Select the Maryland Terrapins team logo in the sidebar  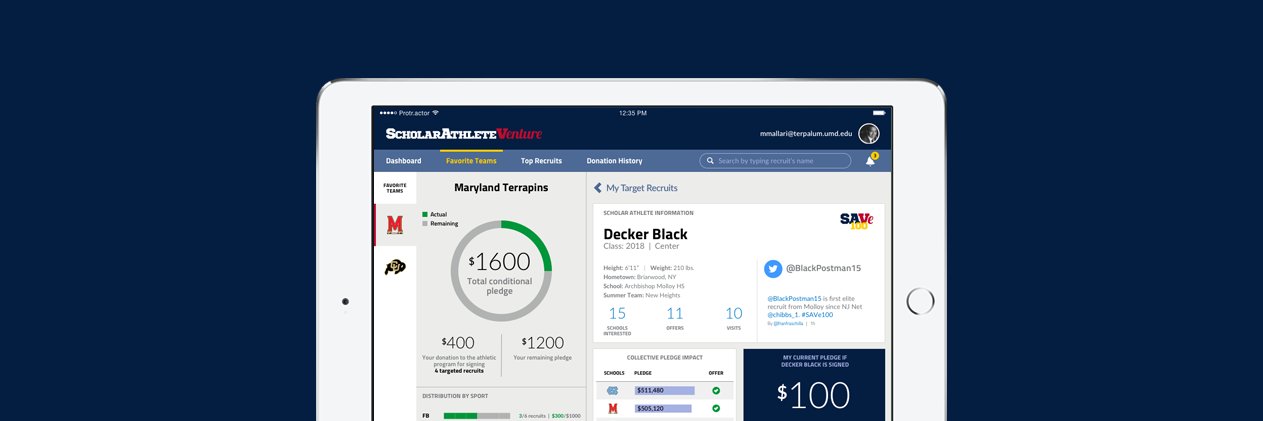pyautogui.click(x=395, y=225)
